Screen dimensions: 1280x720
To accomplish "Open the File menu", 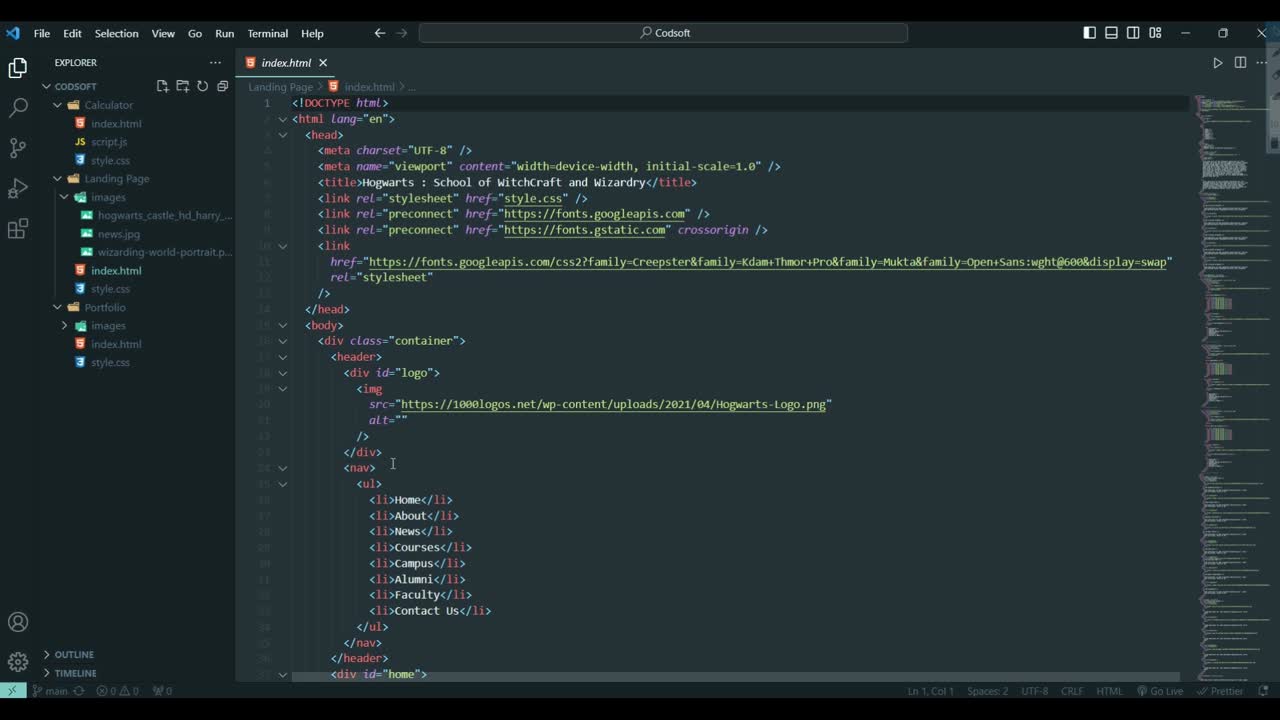I will [42, 33].
